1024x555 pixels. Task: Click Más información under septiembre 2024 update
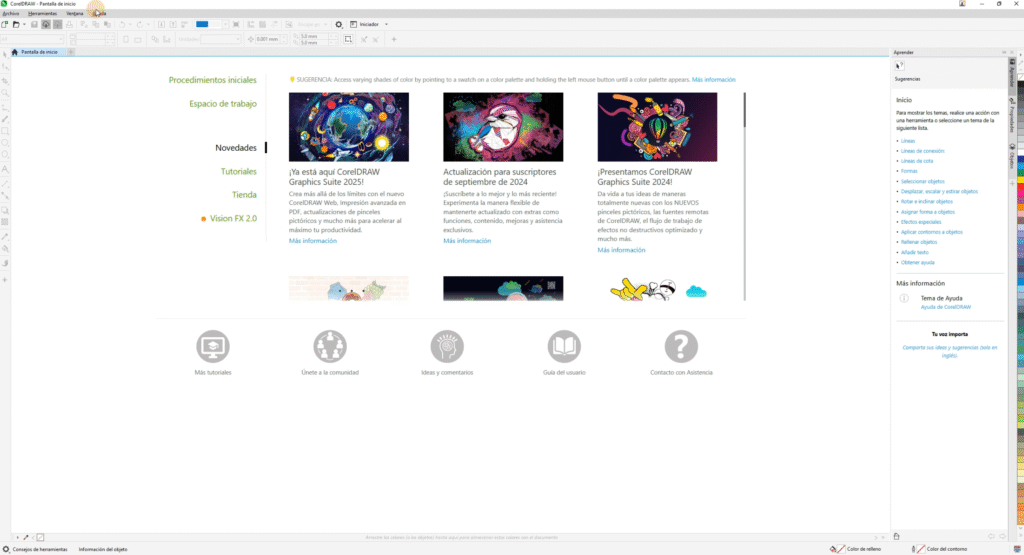point(467,241)
